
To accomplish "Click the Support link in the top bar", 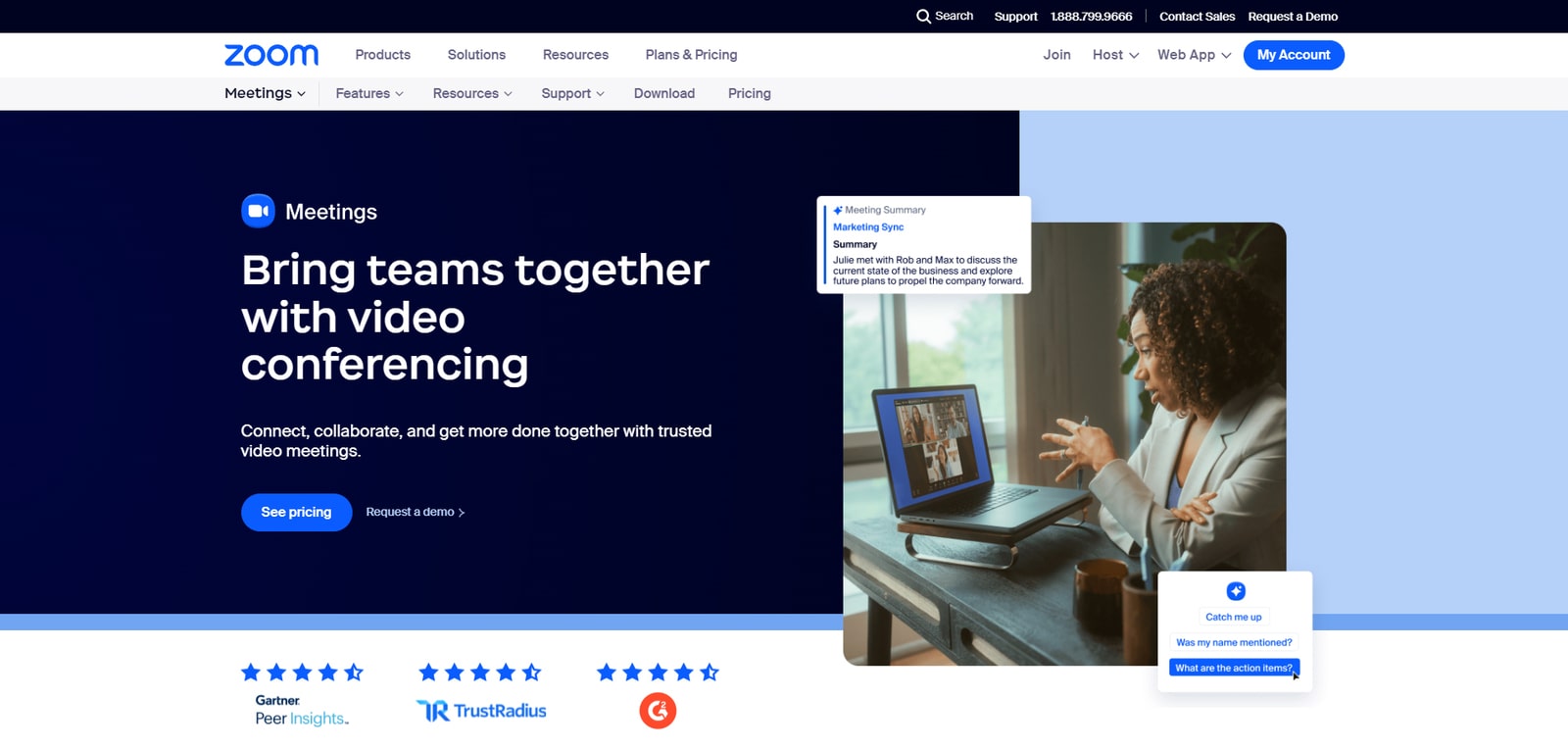I will click(x=1015, y=17).
